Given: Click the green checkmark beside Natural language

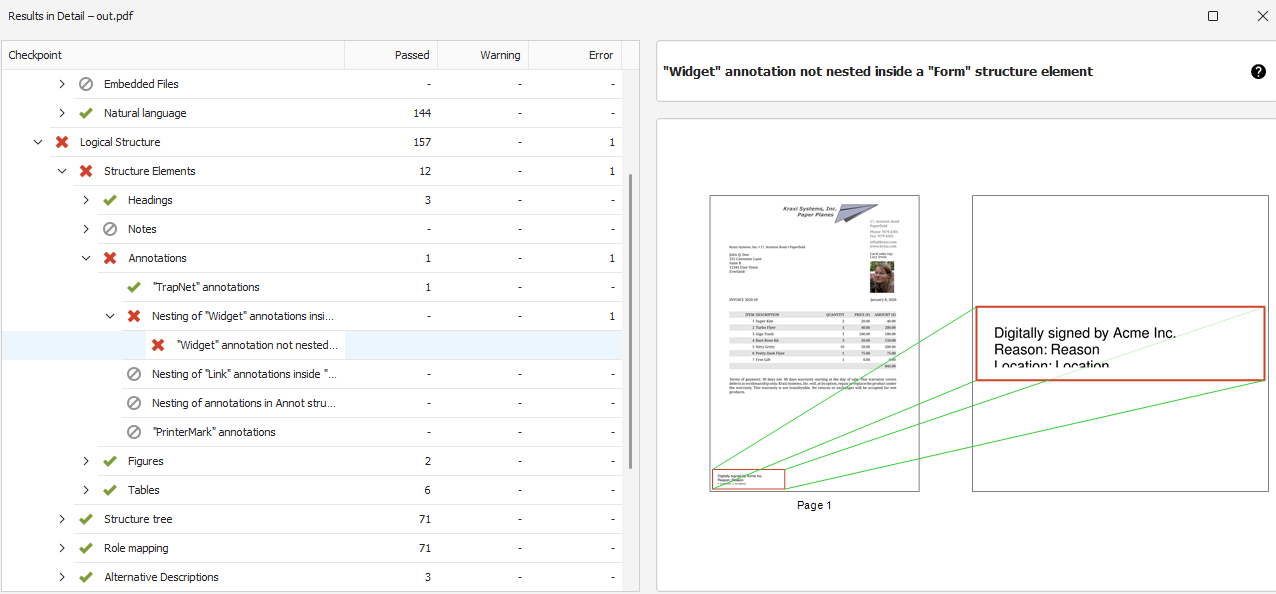Looking at the screenshot, I should click(86, 113).
